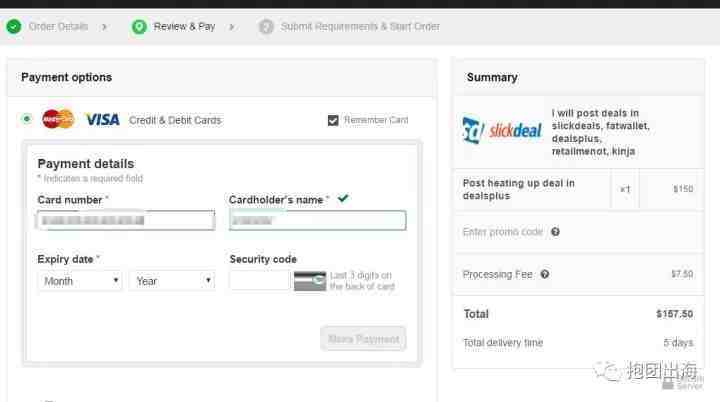Screen dimensions: 720x402
Task: Click the green Order Details checkmark icon
Action: (14, 27)
